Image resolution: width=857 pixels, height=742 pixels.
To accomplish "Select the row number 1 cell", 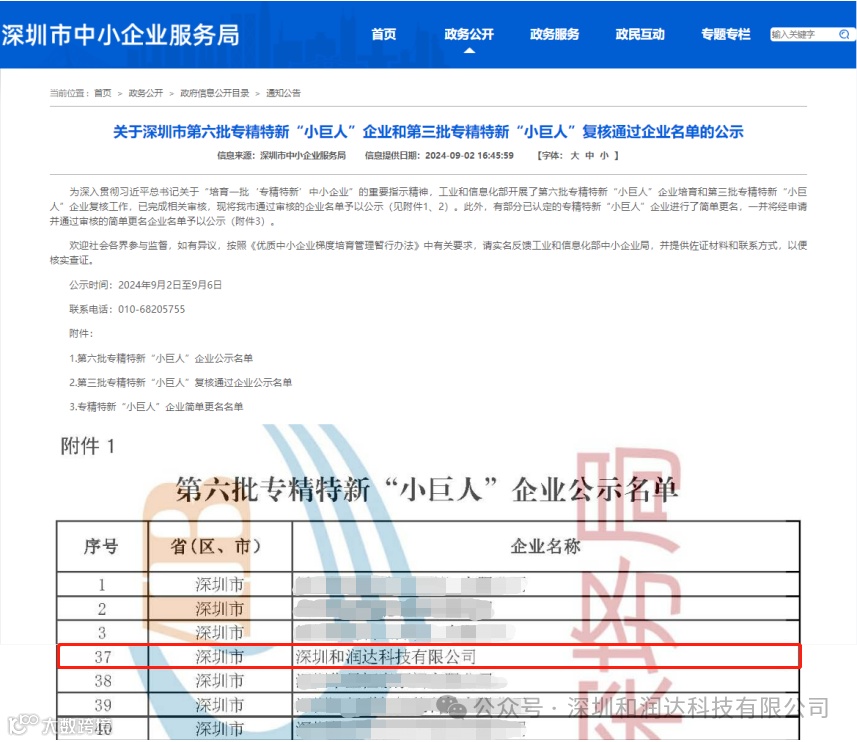I will pyautogui.click(x=102, y=585).
